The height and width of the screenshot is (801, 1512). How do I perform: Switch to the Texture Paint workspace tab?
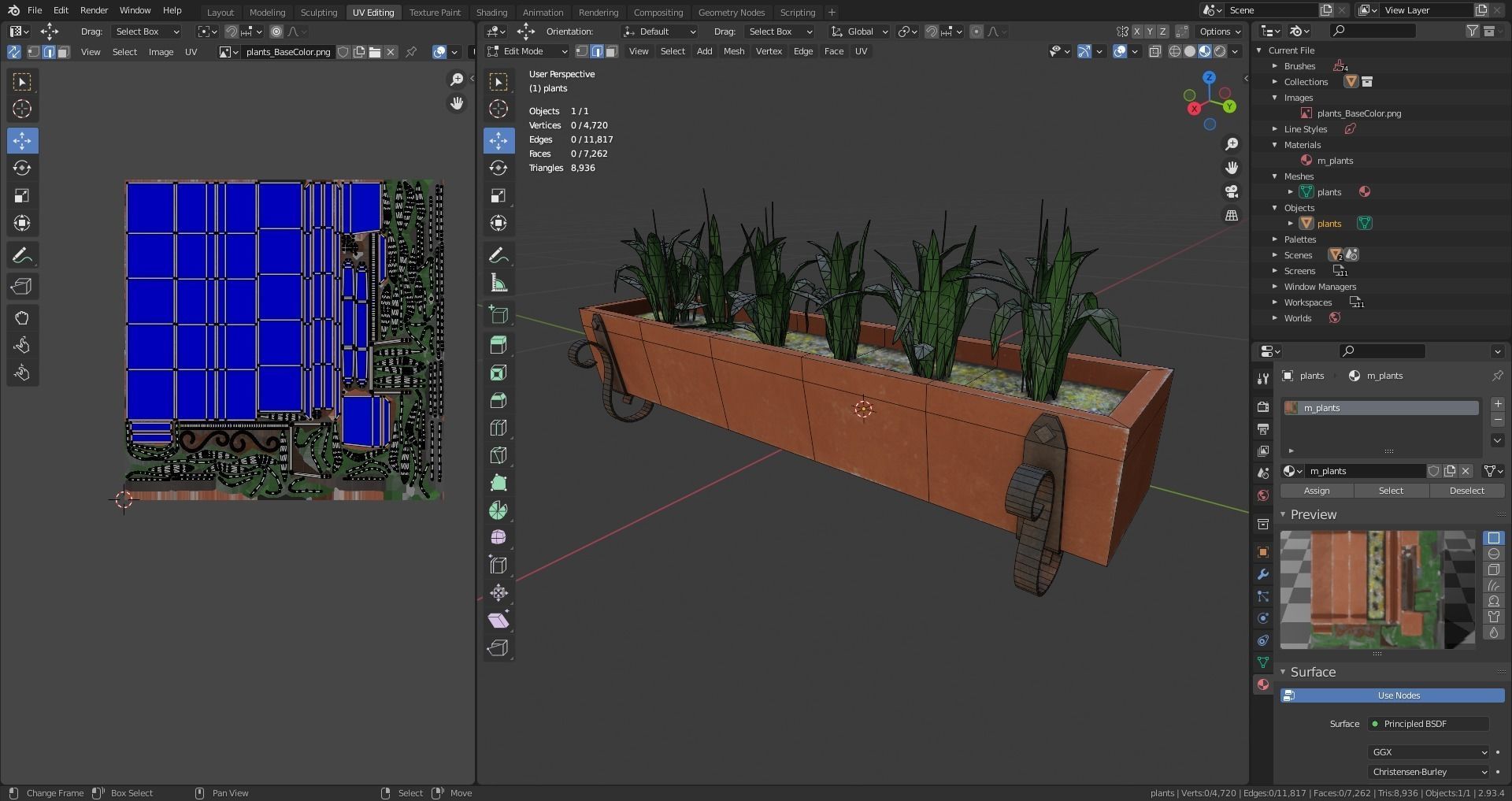pos(435,12)
